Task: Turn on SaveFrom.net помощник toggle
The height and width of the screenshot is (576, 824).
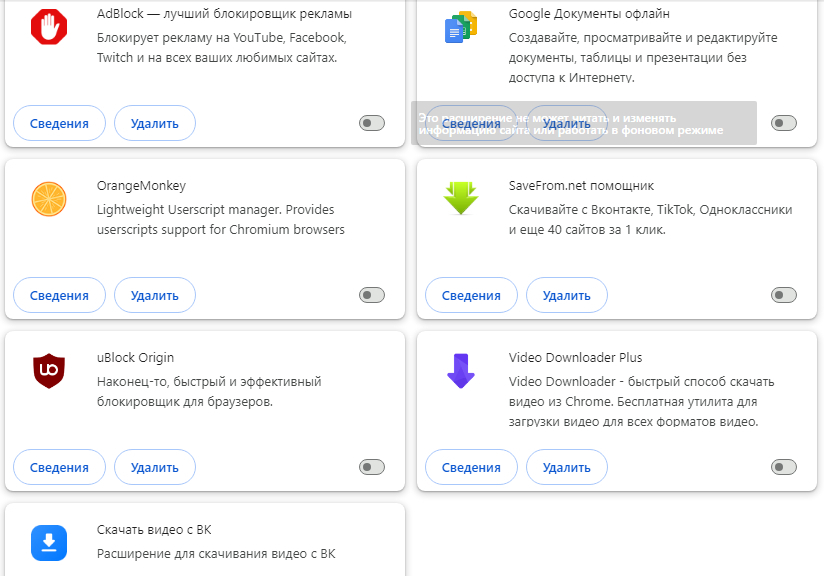Action: click(x=784, y=295)
